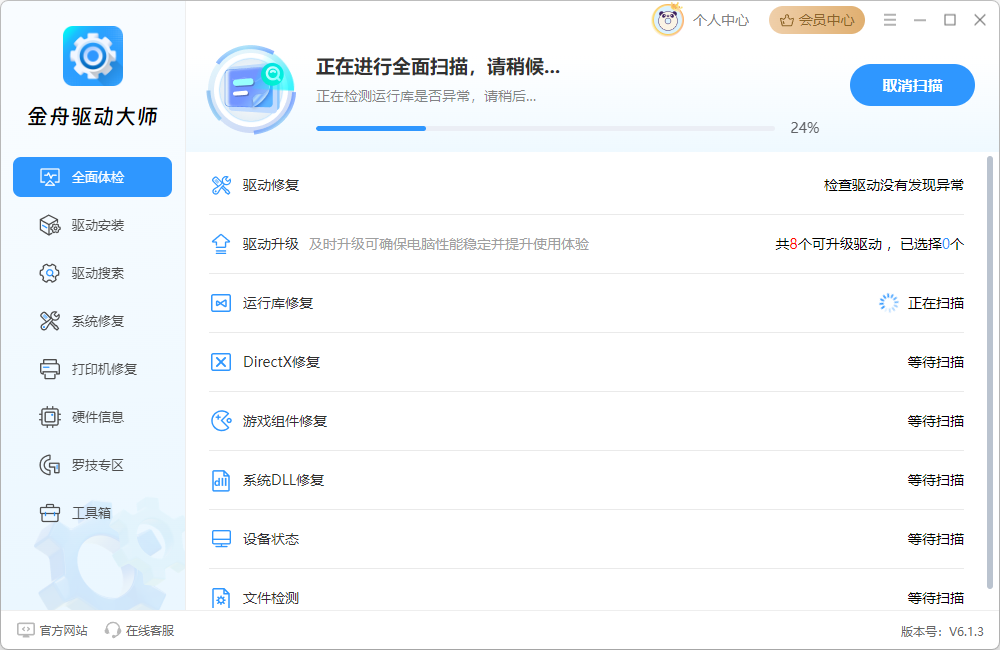This screenshot has width=1000, height=650.
Task: Click the 官方网站 monitor icon
Action: coord(26,630)
